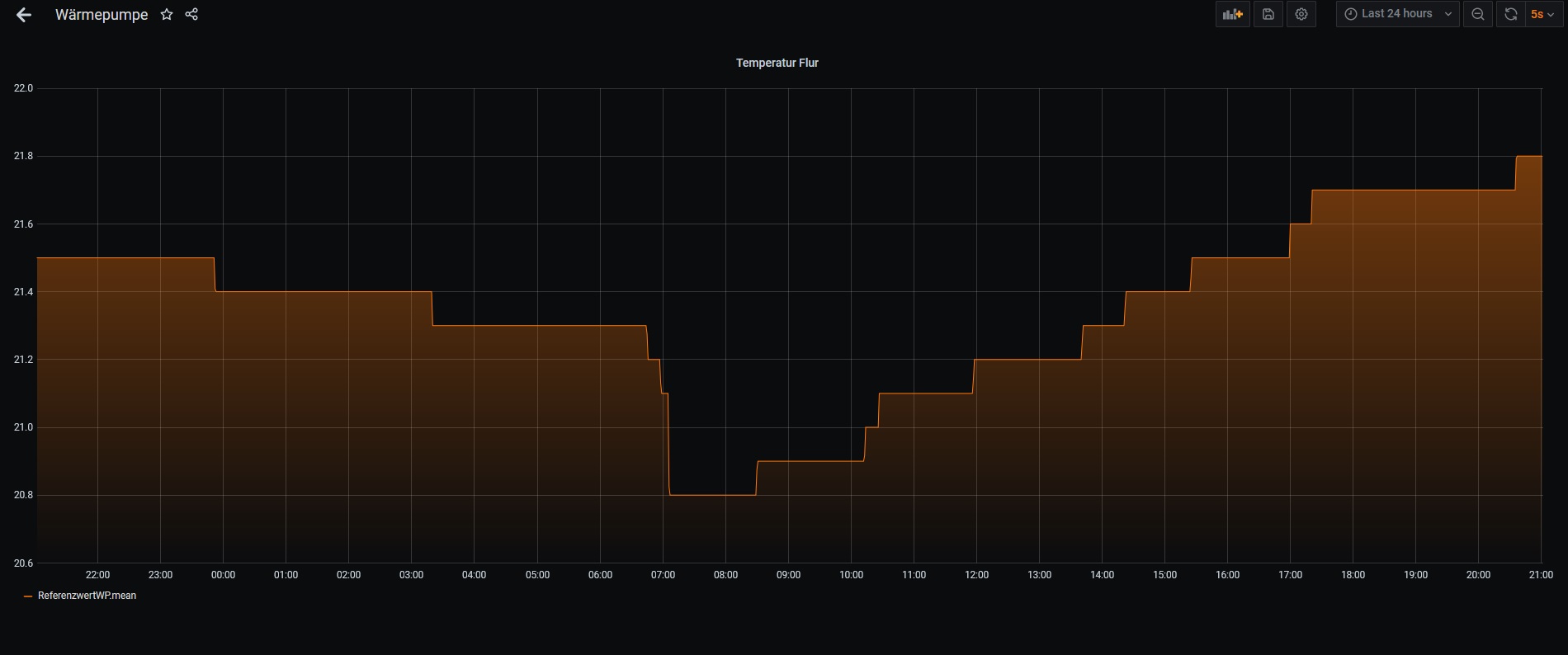Click the orange legend color line
1568x655 pixels.
pyautogui.click(x=29, y=596)
